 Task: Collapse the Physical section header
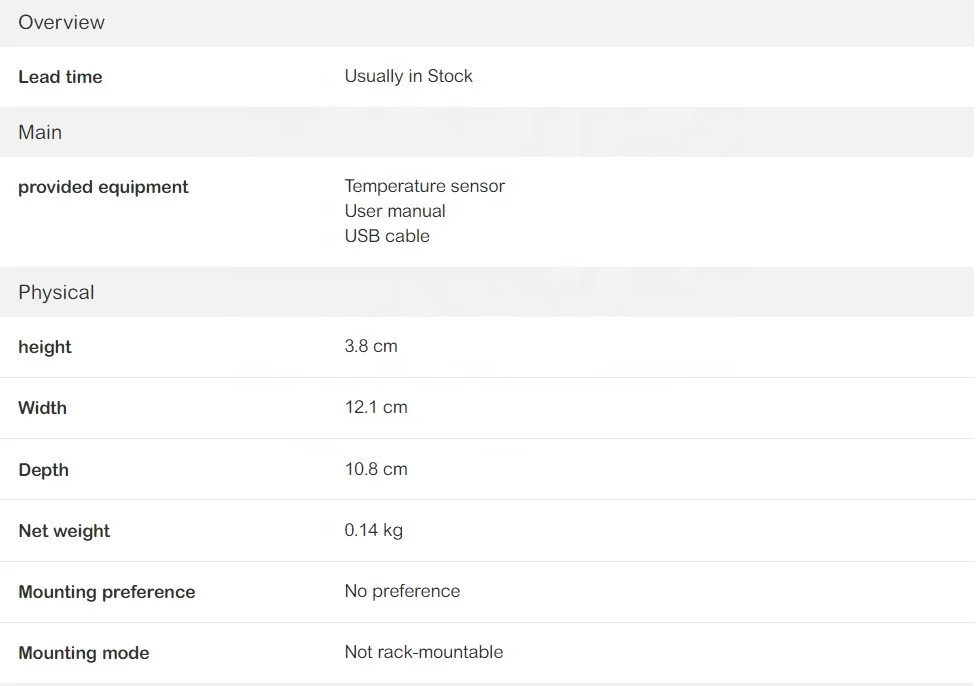click(x=56, y=292)
